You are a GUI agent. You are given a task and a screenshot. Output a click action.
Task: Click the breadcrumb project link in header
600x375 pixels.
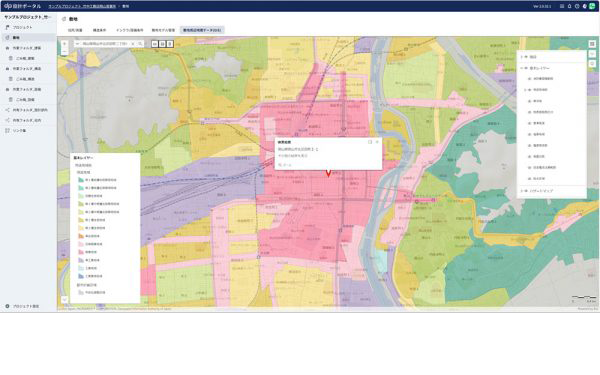point(82,6)
